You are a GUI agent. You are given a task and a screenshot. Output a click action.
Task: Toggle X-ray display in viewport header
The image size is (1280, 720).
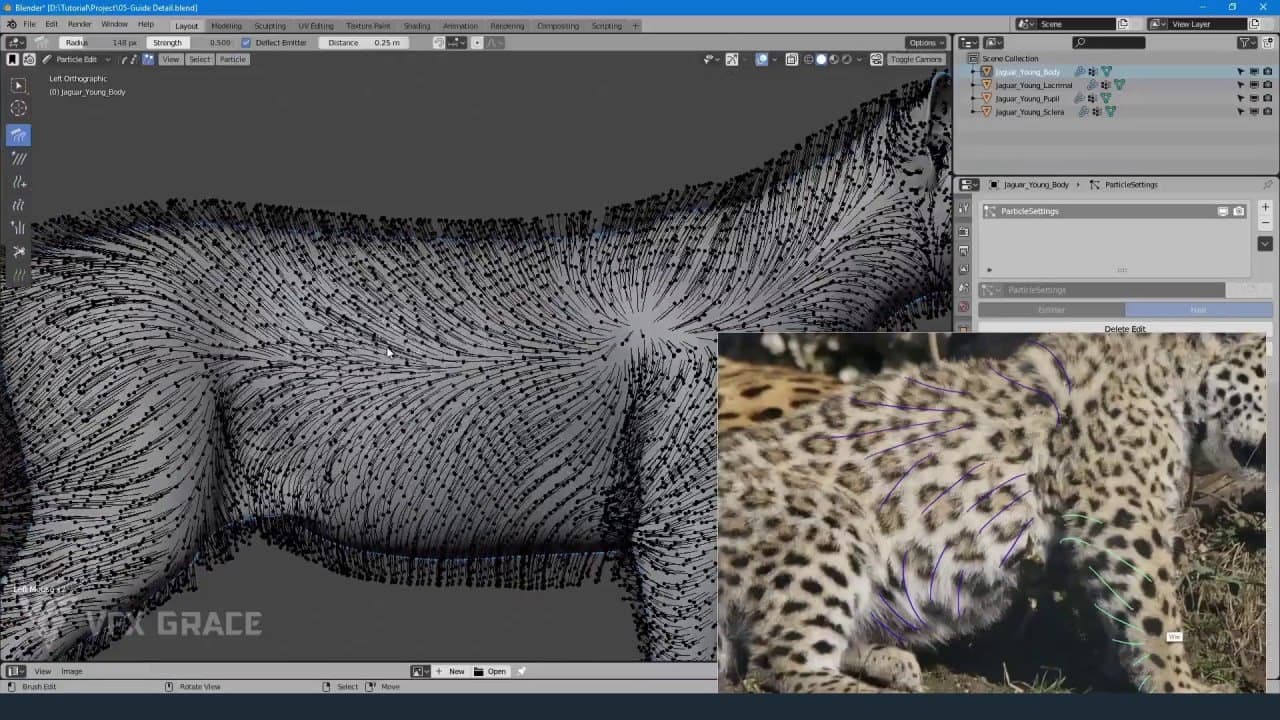tap(791, 59)
